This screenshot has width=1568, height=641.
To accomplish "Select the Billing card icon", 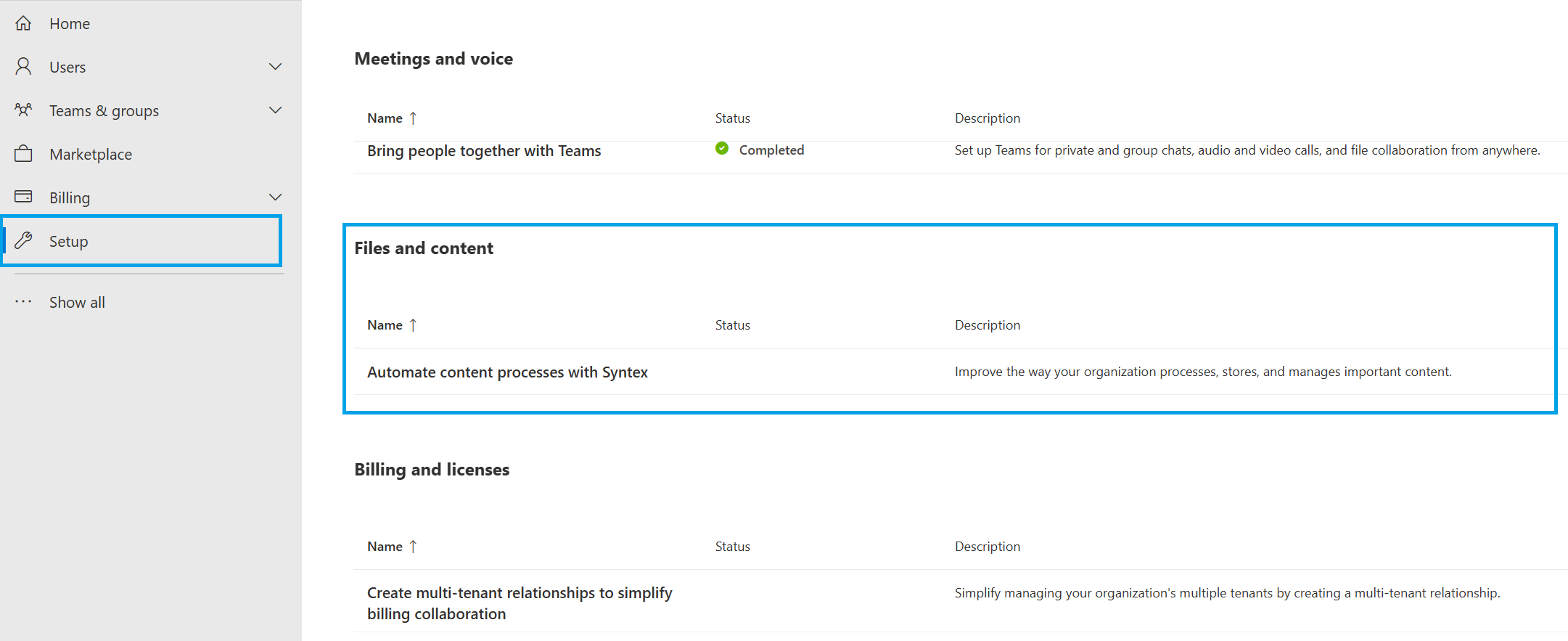I will click(x=23, y=197).
